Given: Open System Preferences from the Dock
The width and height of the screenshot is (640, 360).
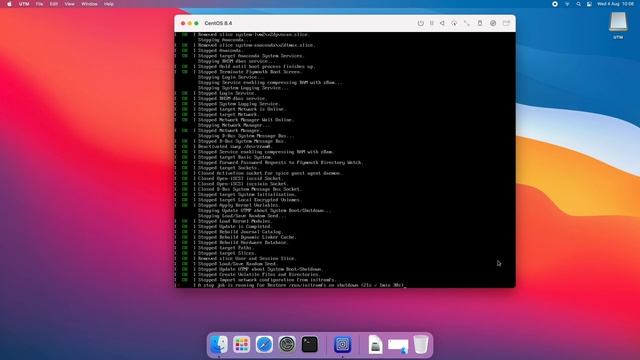Looking at the screenshot, I should coord(287,344).
